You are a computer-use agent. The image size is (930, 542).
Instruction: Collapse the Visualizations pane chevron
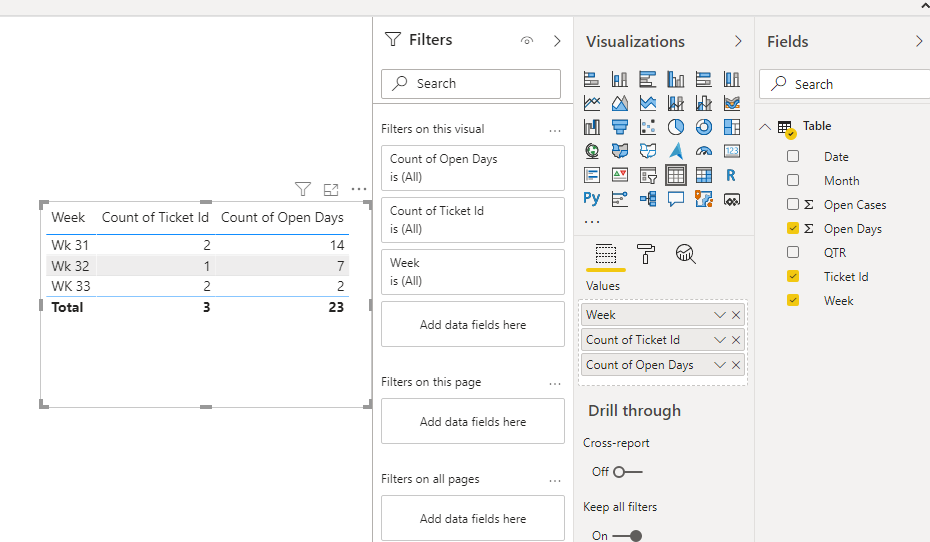pyautogui.click(x=738, y=41)
